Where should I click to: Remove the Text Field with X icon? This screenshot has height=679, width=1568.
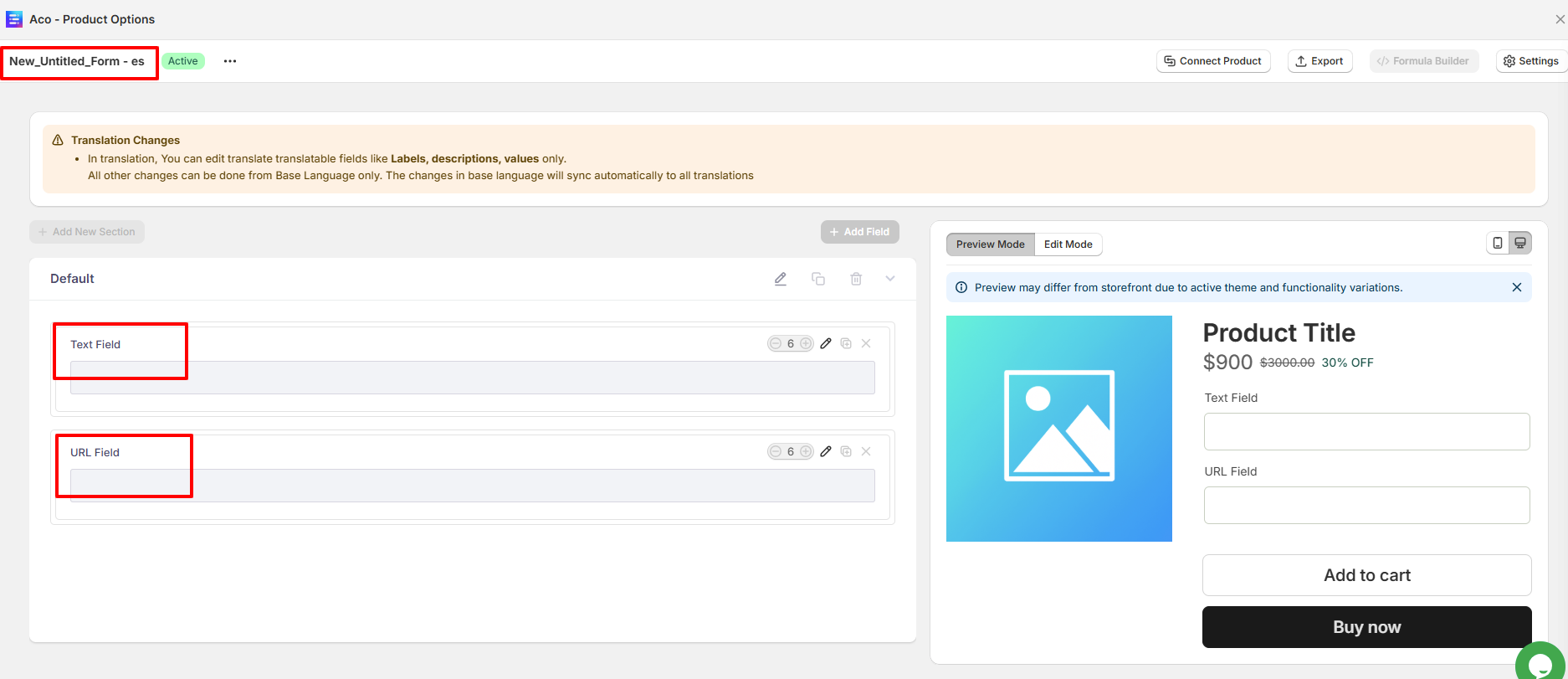[x=866, y=343]
